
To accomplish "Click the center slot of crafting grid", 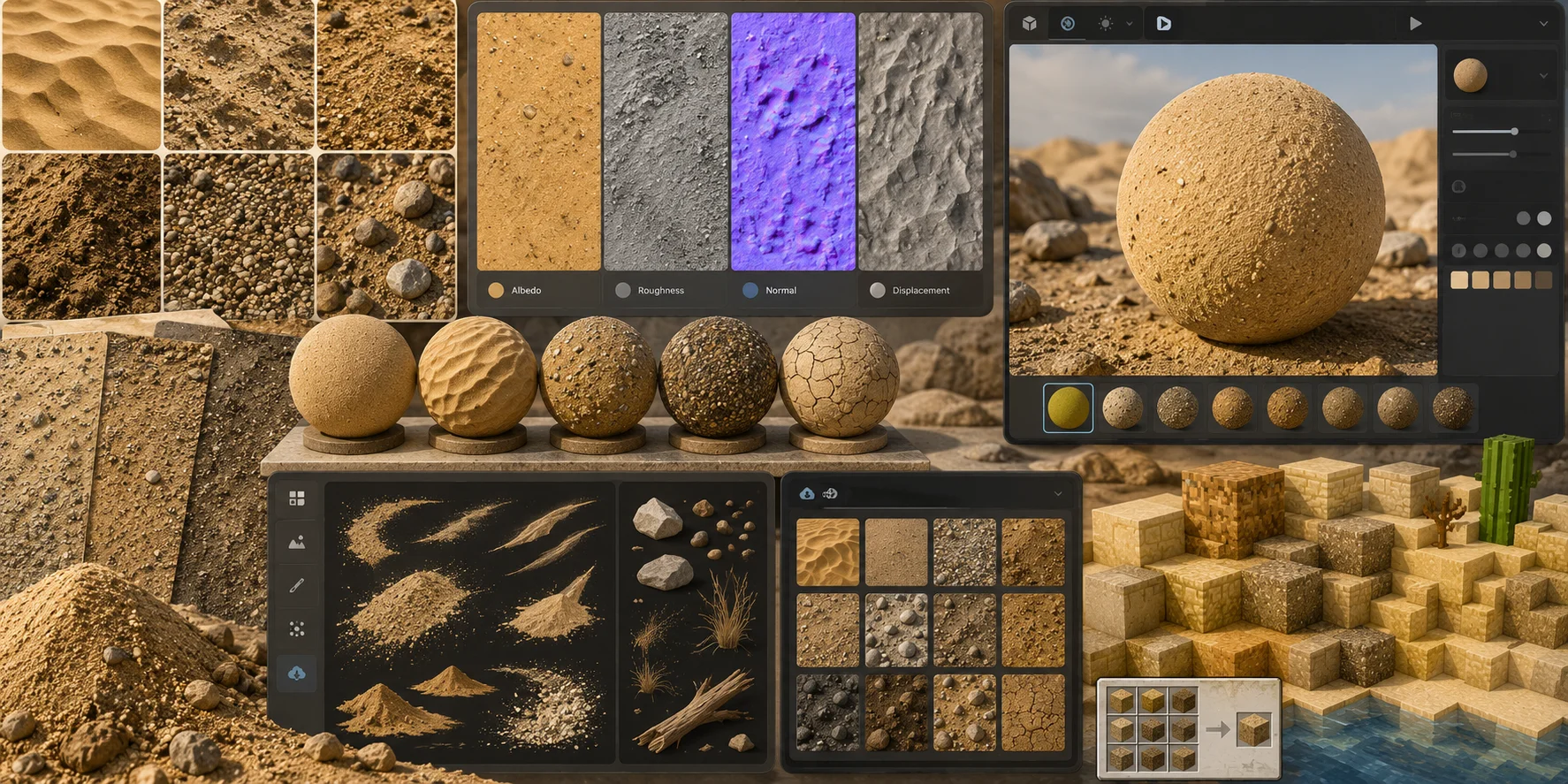I will coord(1152,730).
